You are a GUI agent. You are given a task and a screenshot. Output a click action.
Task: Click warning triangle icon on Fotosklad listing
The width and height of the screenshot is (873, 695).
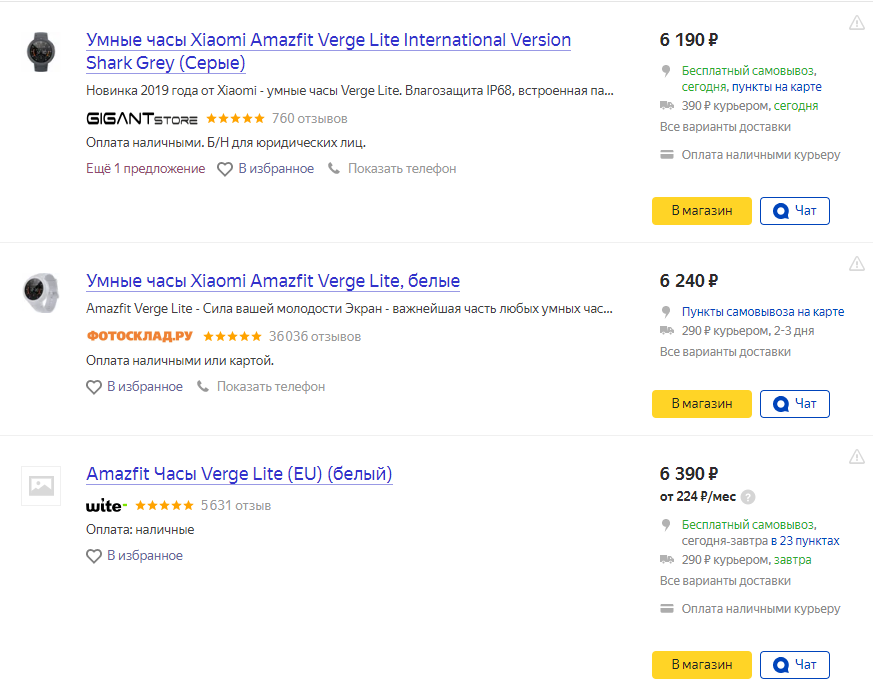[x=857, y=264]
